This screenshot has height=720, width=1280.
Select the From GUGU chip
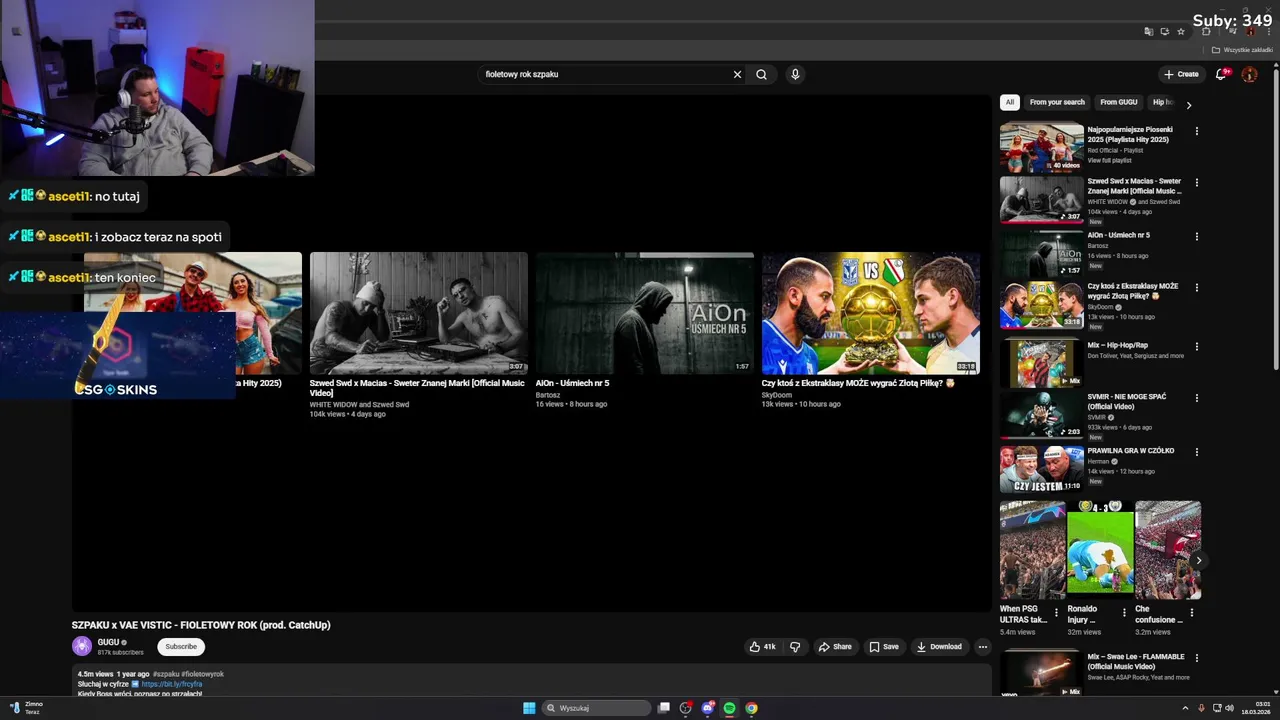(x=1119, y=102)
